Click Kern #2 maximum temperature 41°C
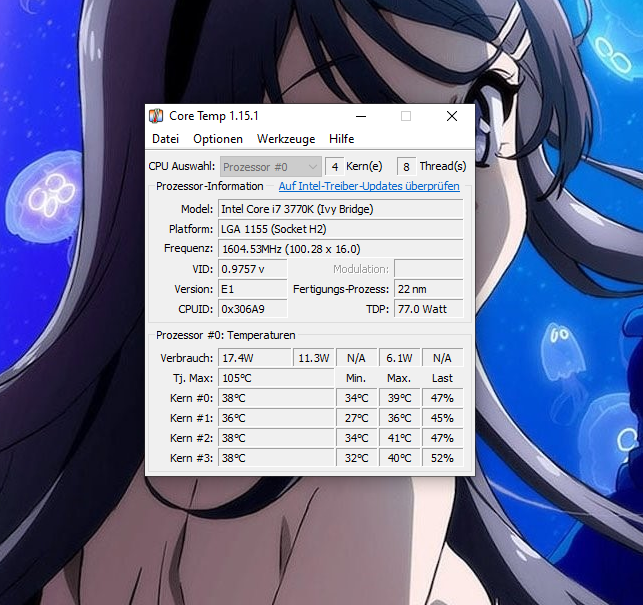Viewport: 643px width, 605px height. point(399,438)
